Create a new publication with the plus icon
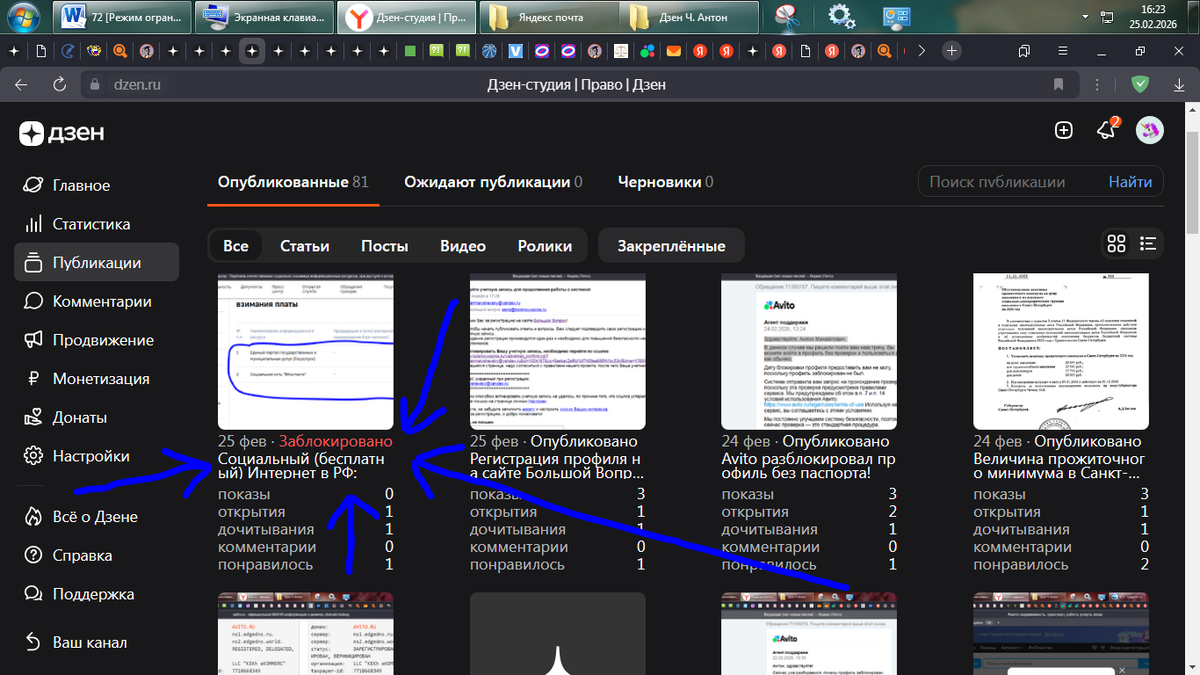Screen dimensions: 1200x675 click(x=1064, y=130)
